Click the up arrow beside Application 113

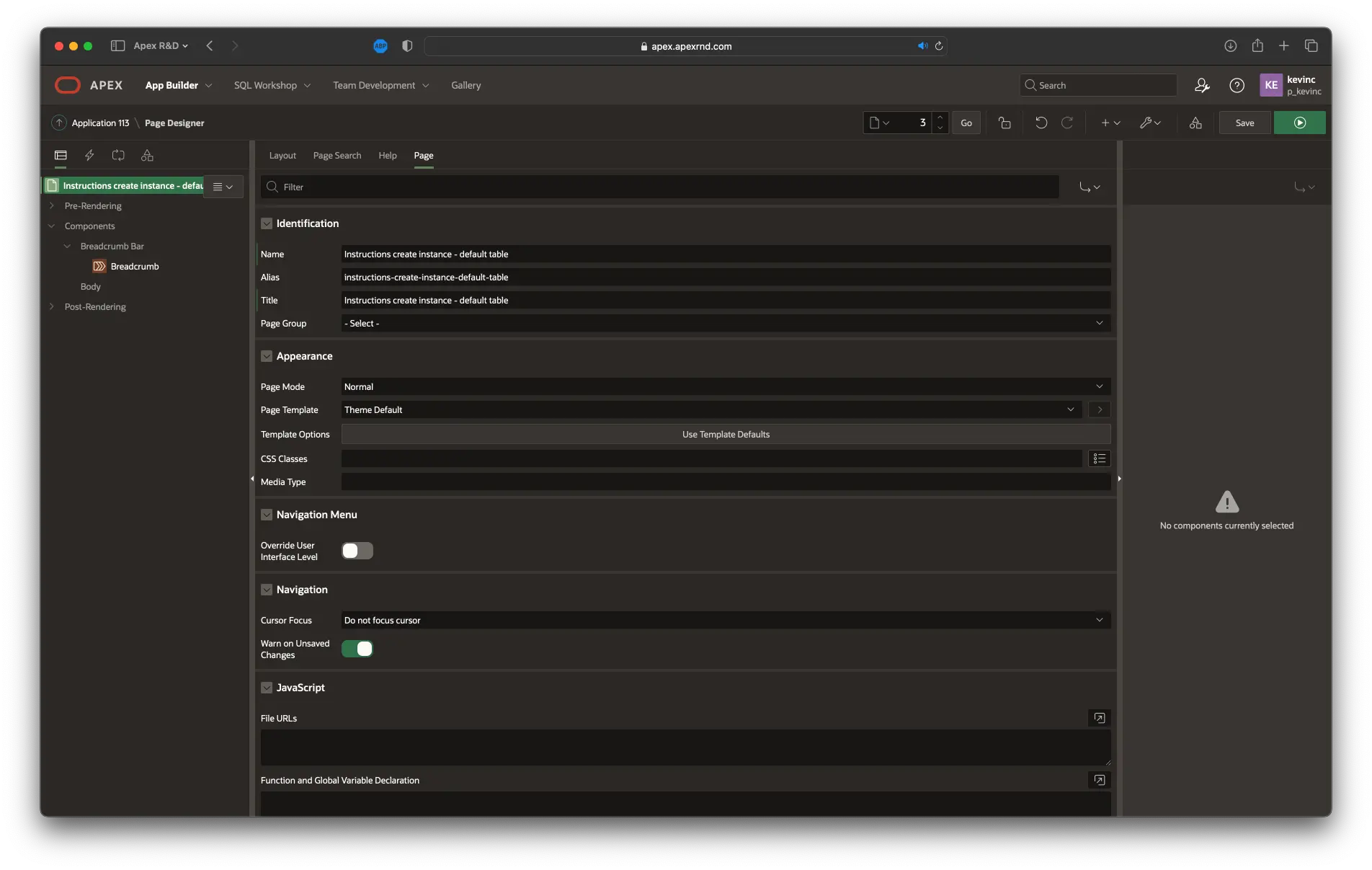[59, 123]
